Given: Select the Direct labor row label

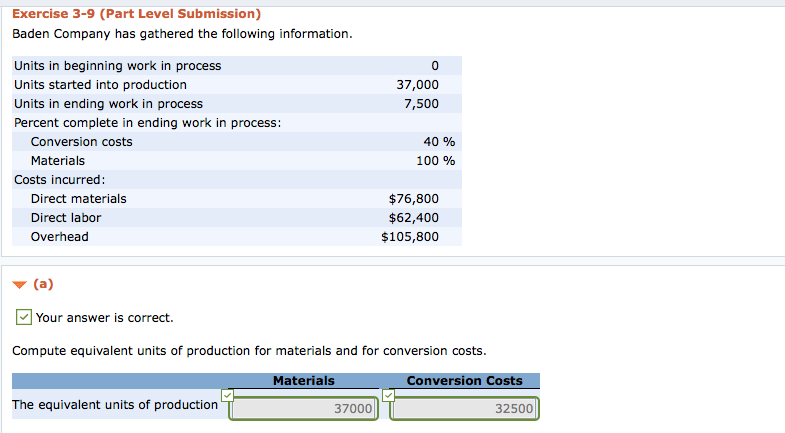Looking at the screenshot, I should [66, 218].
